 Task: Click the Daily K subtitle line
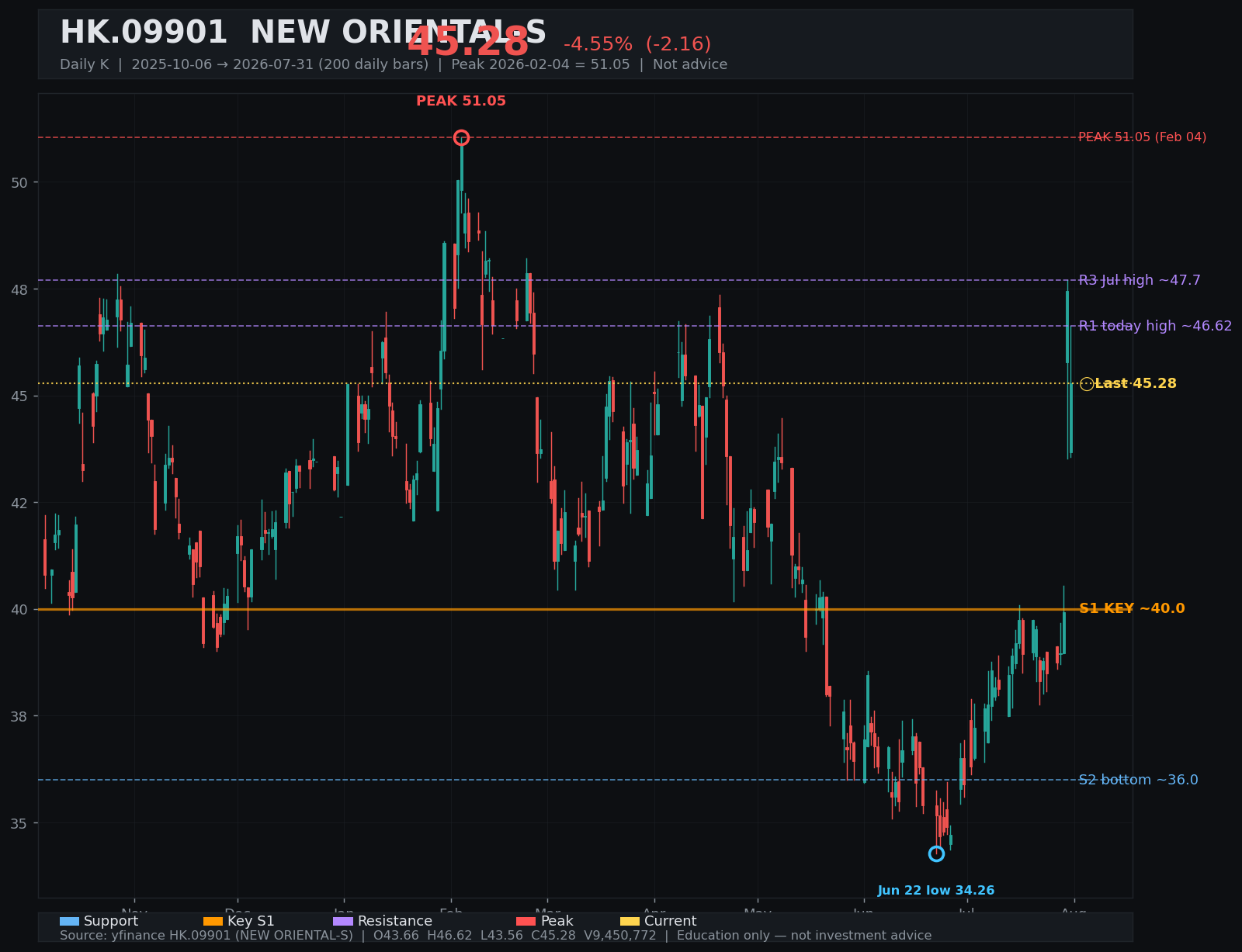[394, 65]
